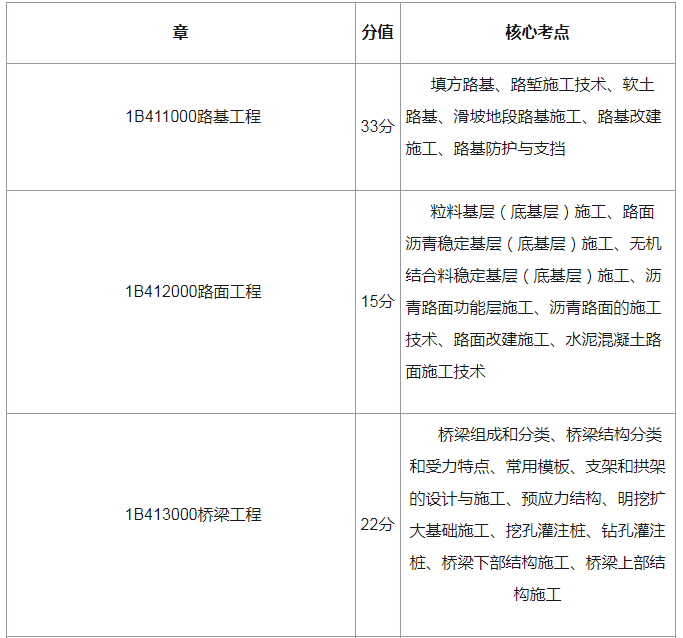Click the text beginning 填方路基、路堑施工技术
Viewport: 683px width, 638px height.
coord(534,117)
